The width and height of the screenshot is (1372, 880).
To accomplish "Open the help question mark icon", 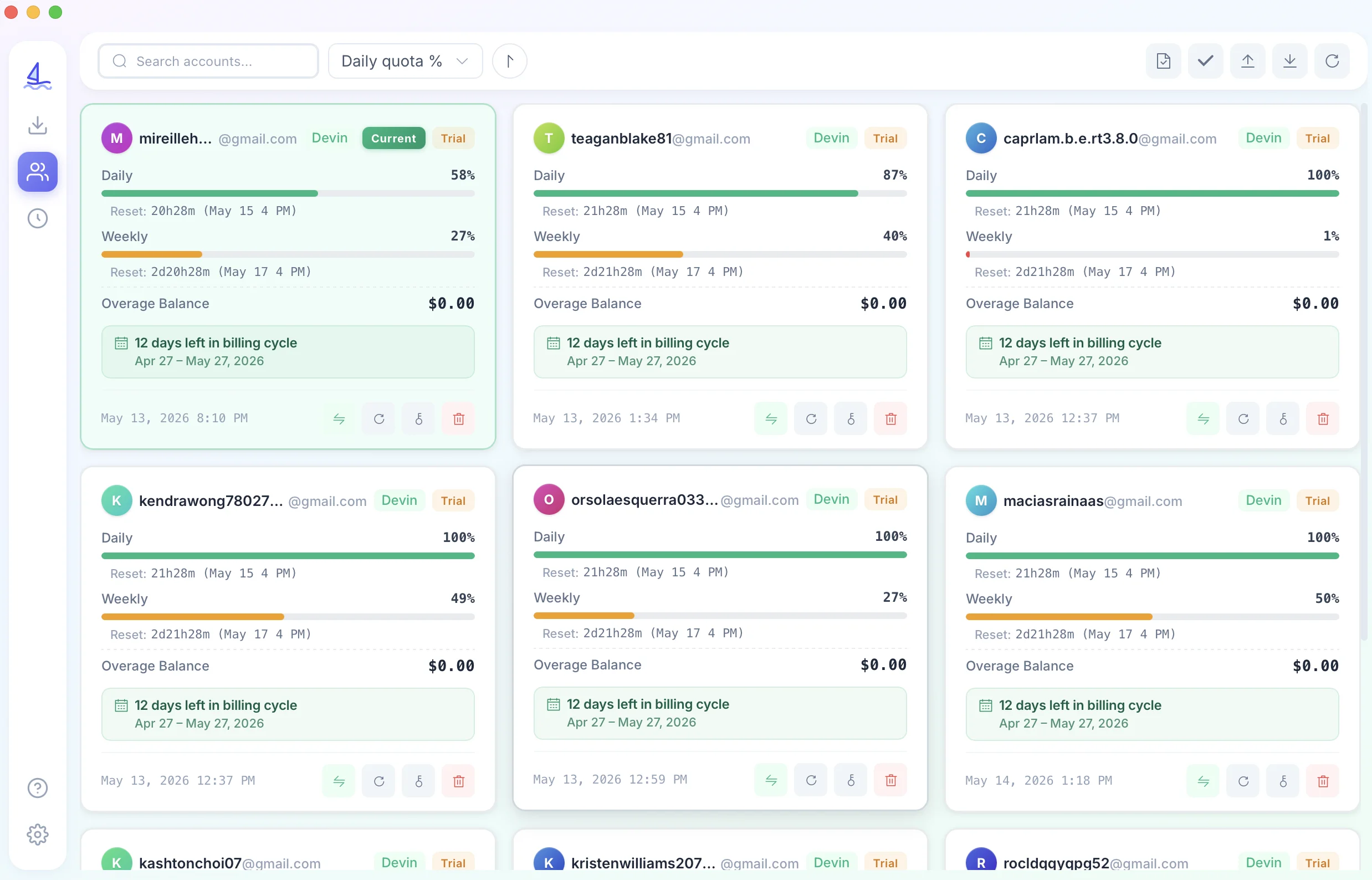I will pyautogui.click(x=37, y=788).
